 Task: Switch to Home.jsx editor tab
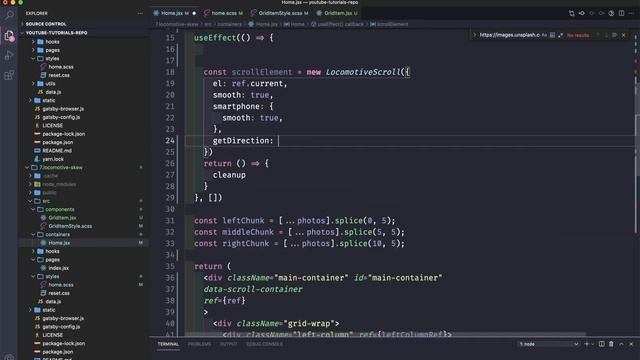175,13
